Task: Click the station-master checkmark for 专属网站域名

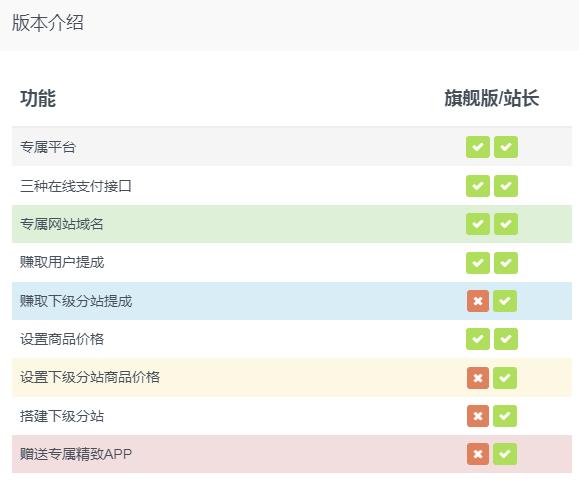Action: point(506,224)
